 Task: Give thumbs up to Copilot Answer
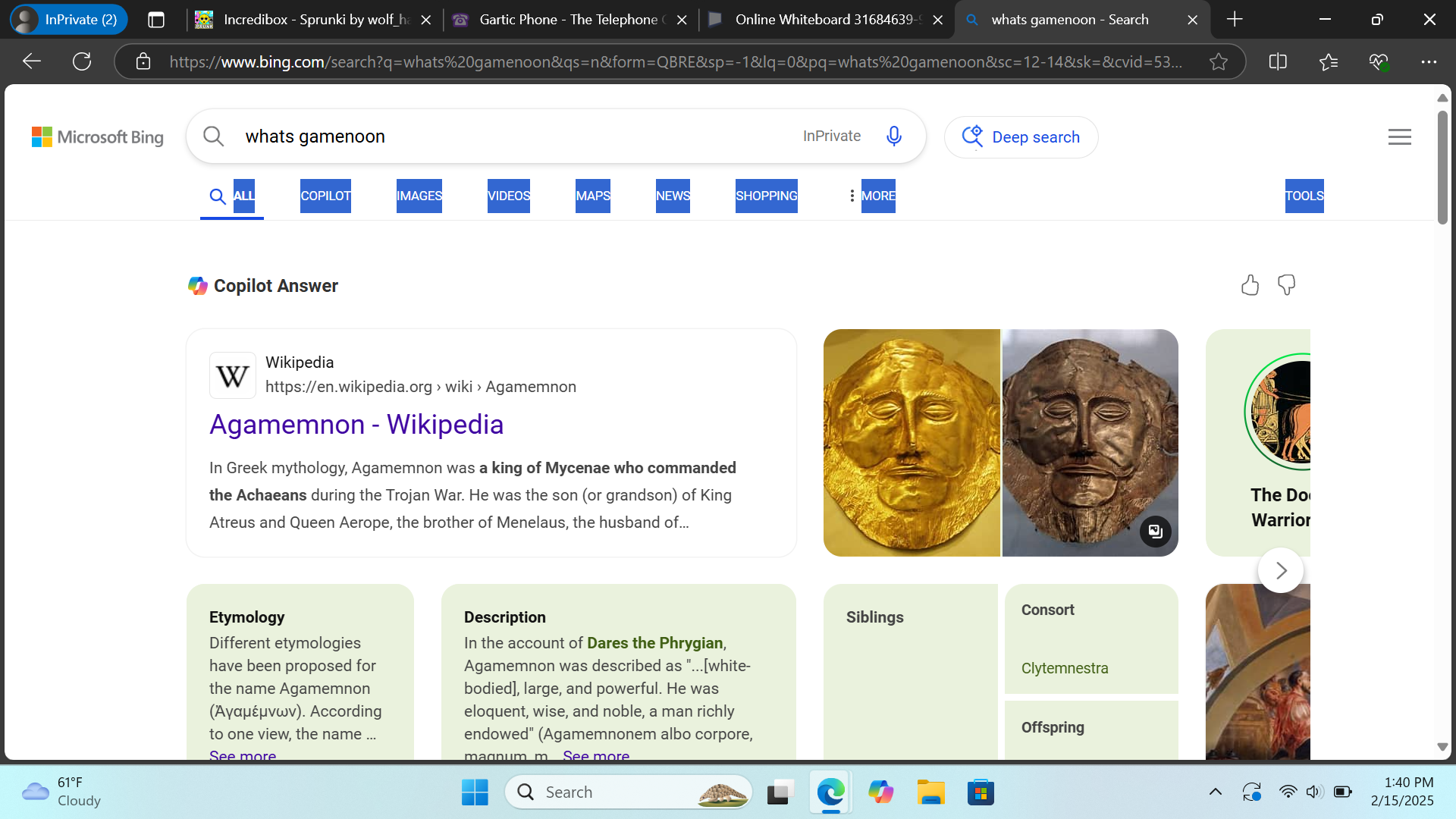tap(1250, 285)
